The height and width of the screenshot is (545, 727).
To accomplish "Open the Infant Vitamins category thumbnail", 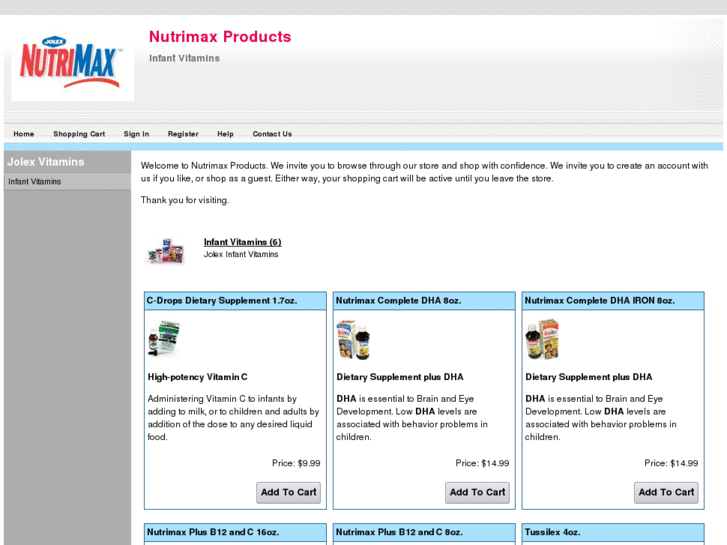I will pyautogui.click(x=166, y=250).
